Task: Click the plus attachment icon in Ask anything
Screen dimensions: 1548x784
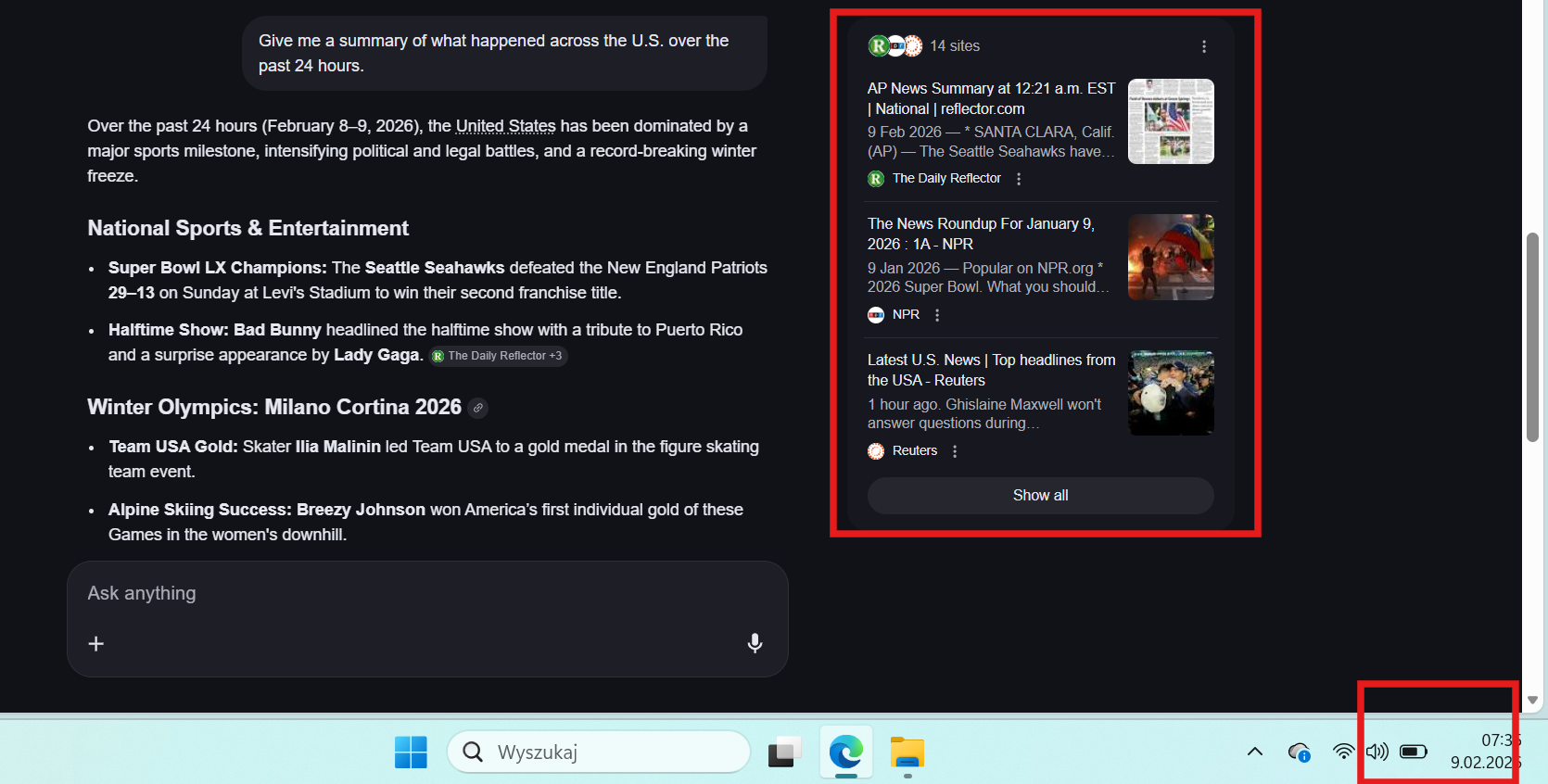Action: point(96,643)
